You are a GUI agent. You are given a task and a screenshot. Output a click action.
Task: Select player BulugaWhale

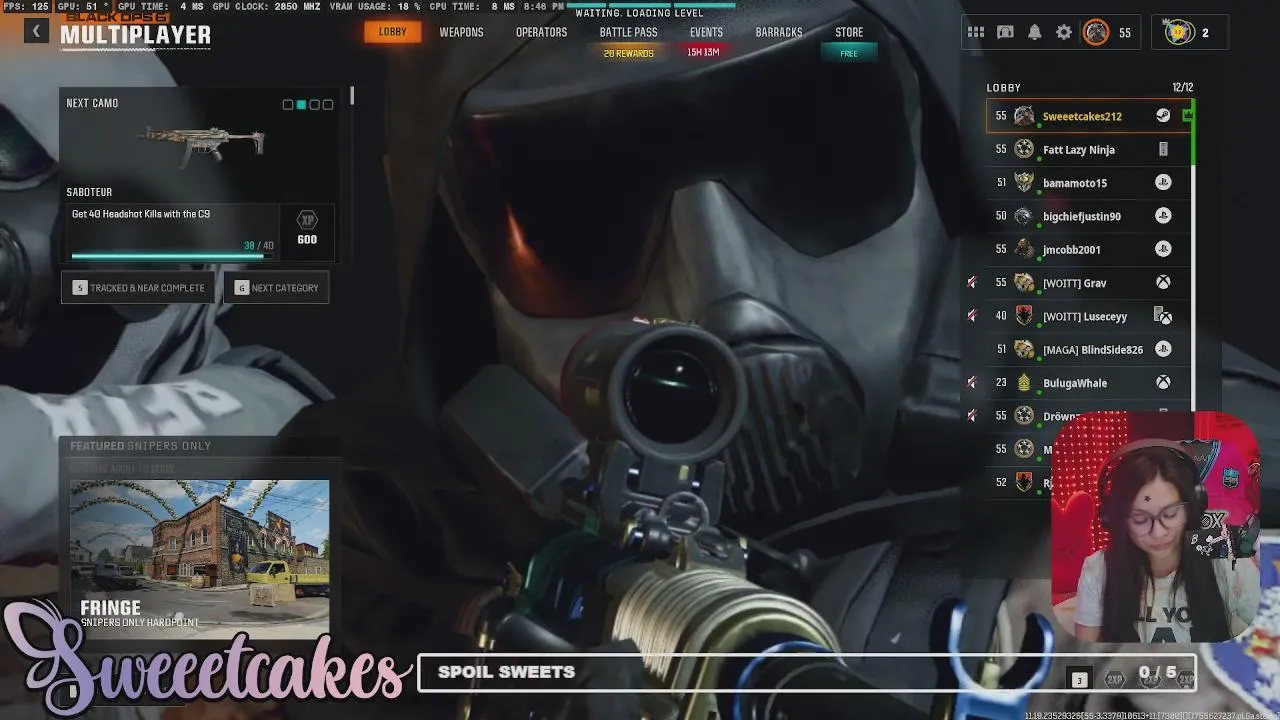click(1075, 383)
